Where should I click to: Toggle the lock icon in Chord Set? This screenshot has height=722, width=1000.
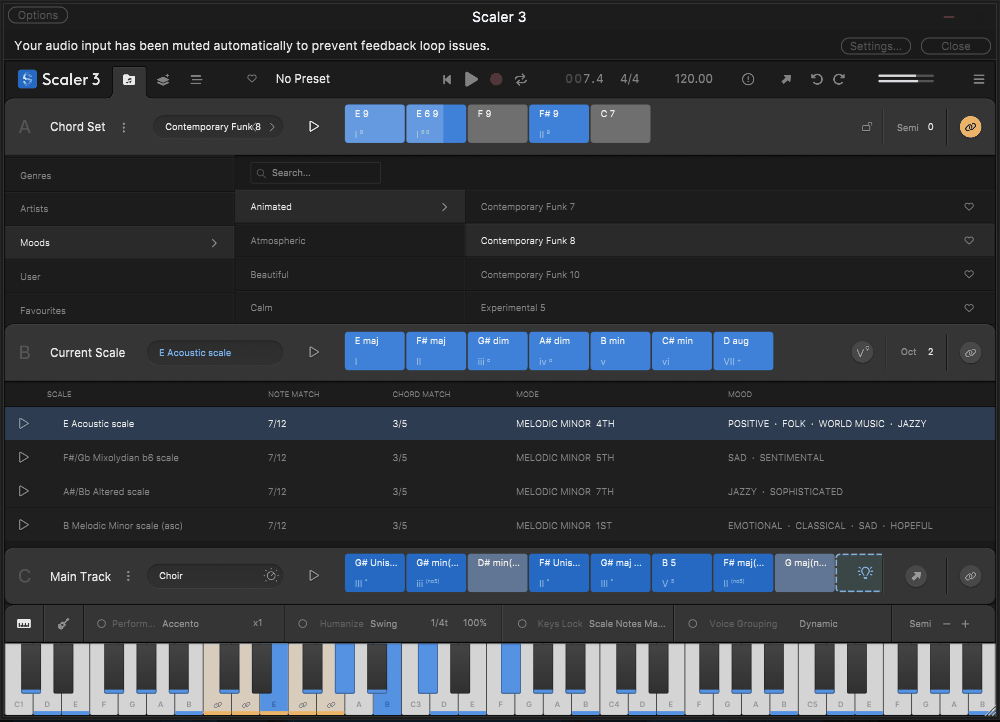click(867, 127)
